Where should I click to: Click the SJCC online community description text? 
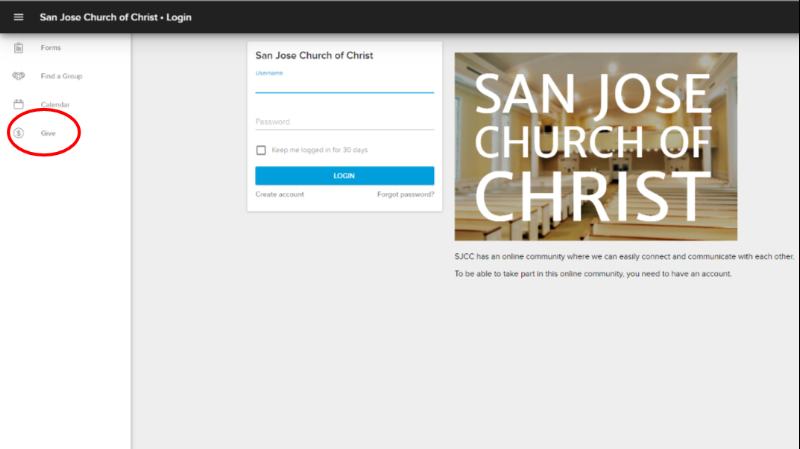[624, 257]
